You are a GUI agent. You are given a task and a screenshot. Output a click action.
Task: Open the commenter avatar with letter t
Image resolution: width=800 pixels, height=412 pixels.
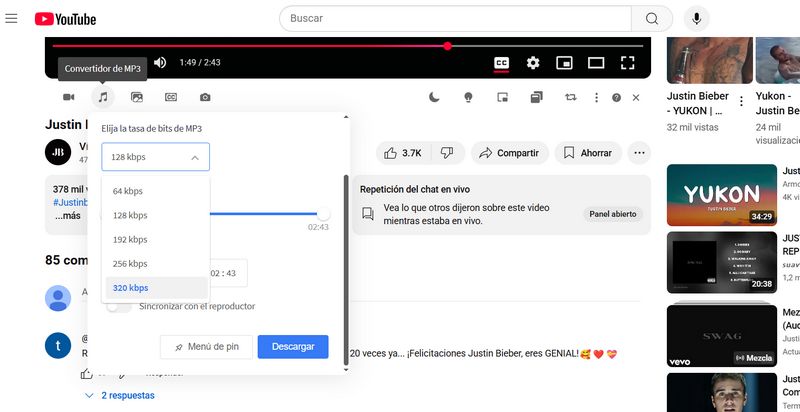(58, 346)
